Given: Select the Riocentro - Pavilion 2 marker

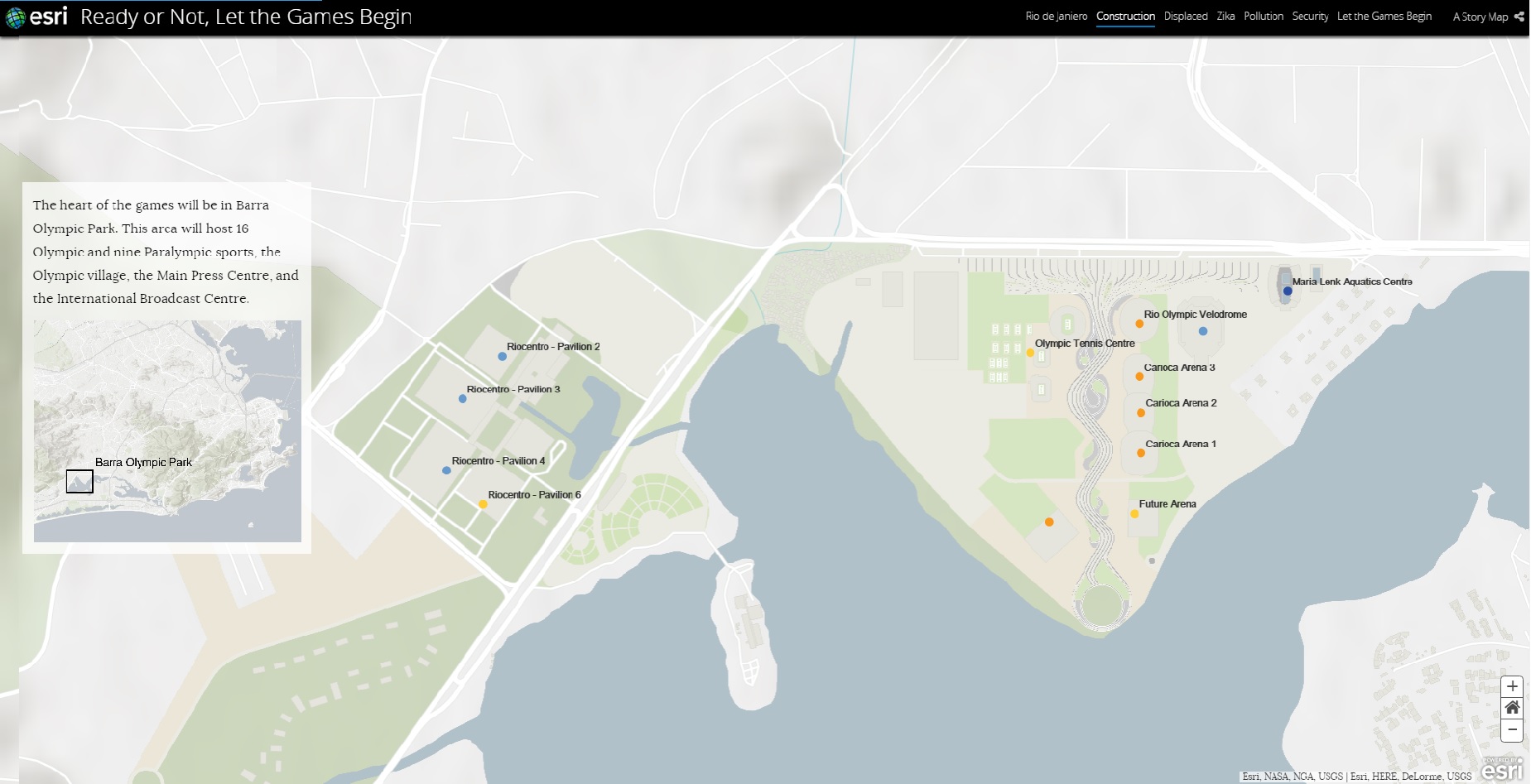Looking at the screenshot, I should coord(502,357).
